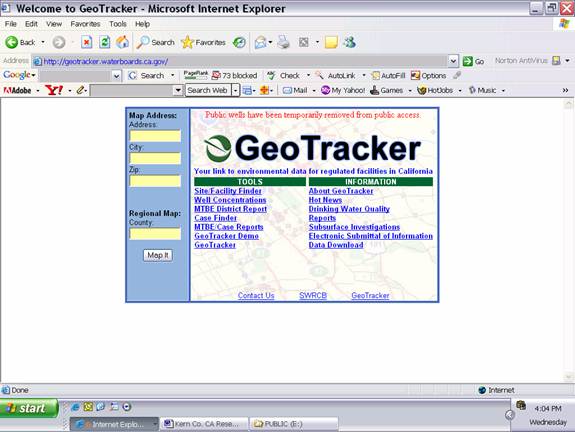Click the Refresh page icon
The image size is (575, 432).
tap(105, 43)
